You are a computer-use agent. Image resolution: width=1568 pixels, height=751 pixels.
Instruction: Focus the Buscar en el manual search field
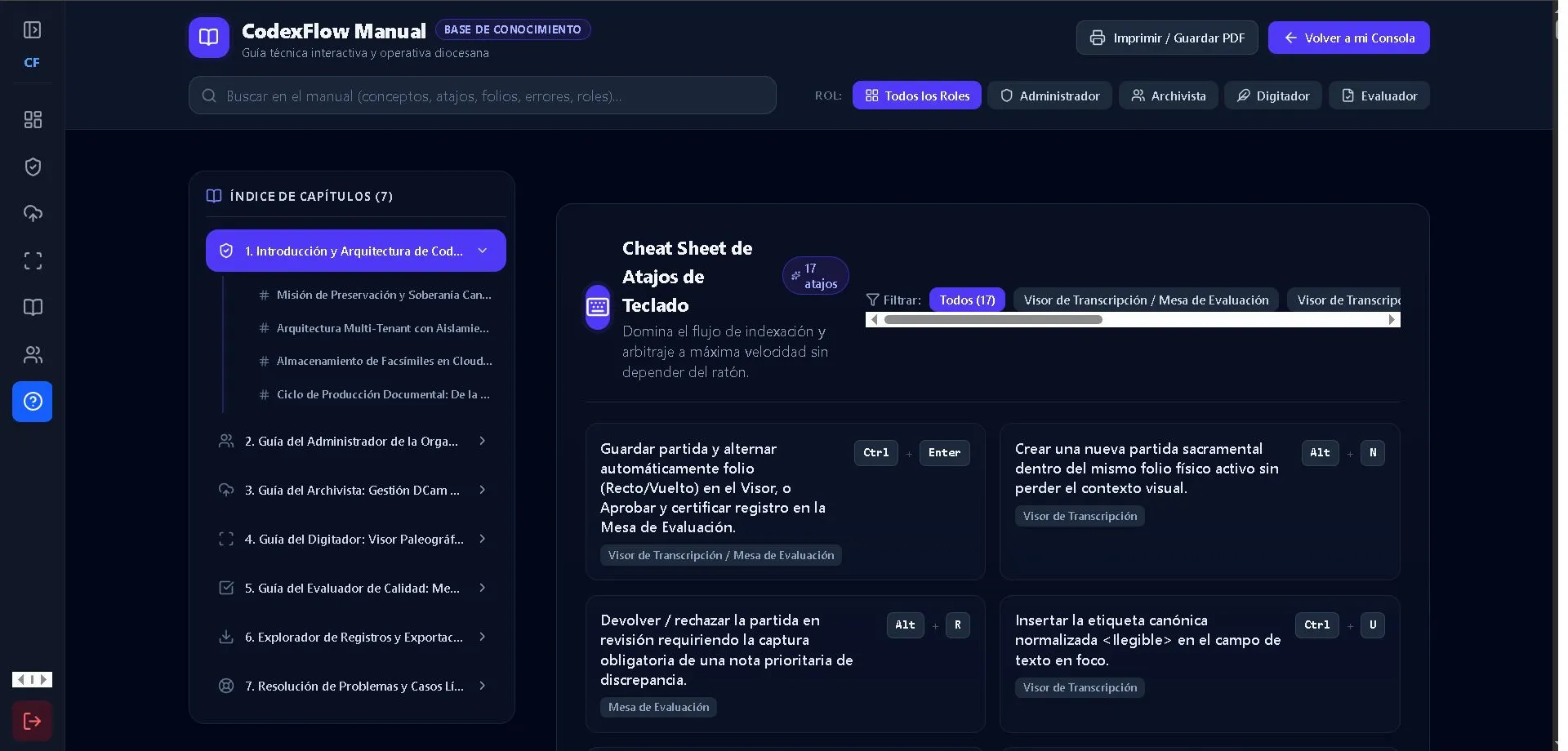point(483,96)
